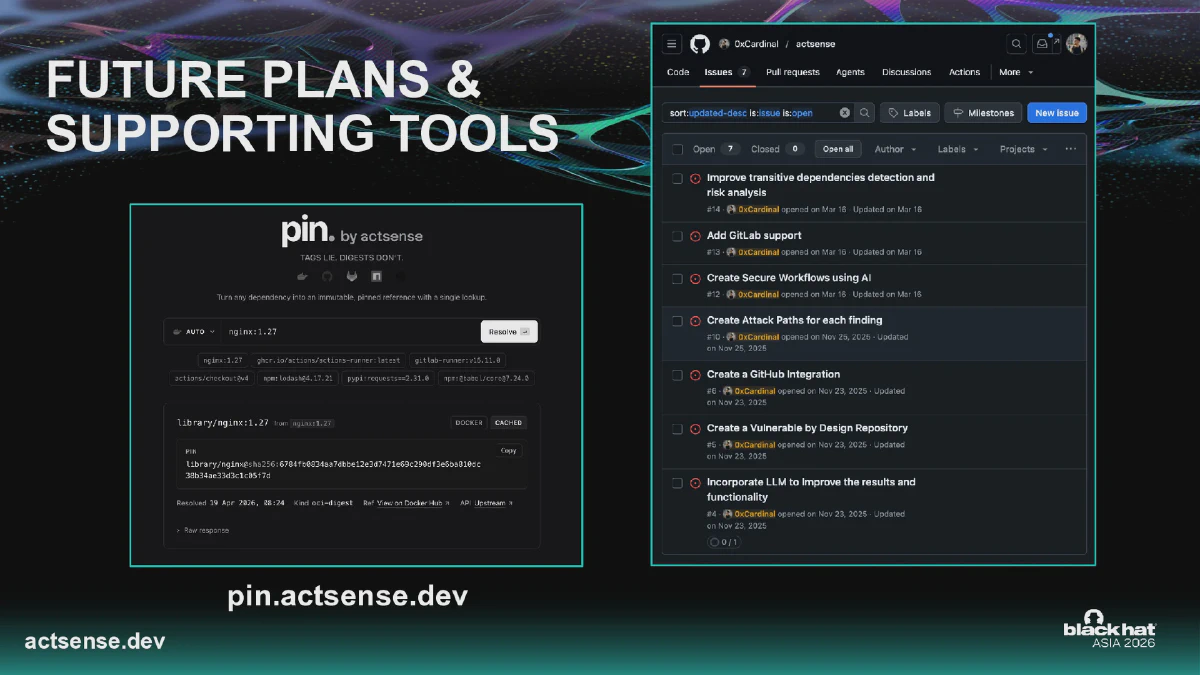This screenshot has height=675, width=1200.
Task: Open the Pull requests tab
Action: [793, 72]
